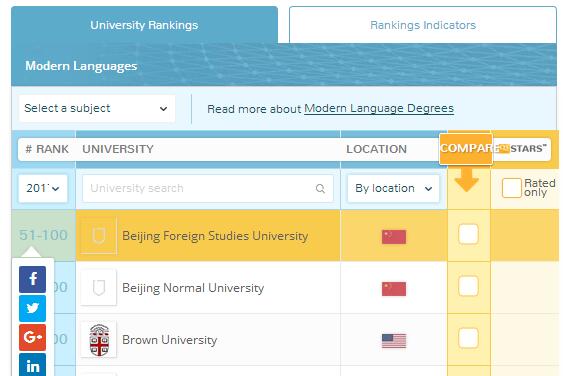Select the University Rankings tab
Image resolution: width=581 pixels, height=376 pixels.
[144, 25]
